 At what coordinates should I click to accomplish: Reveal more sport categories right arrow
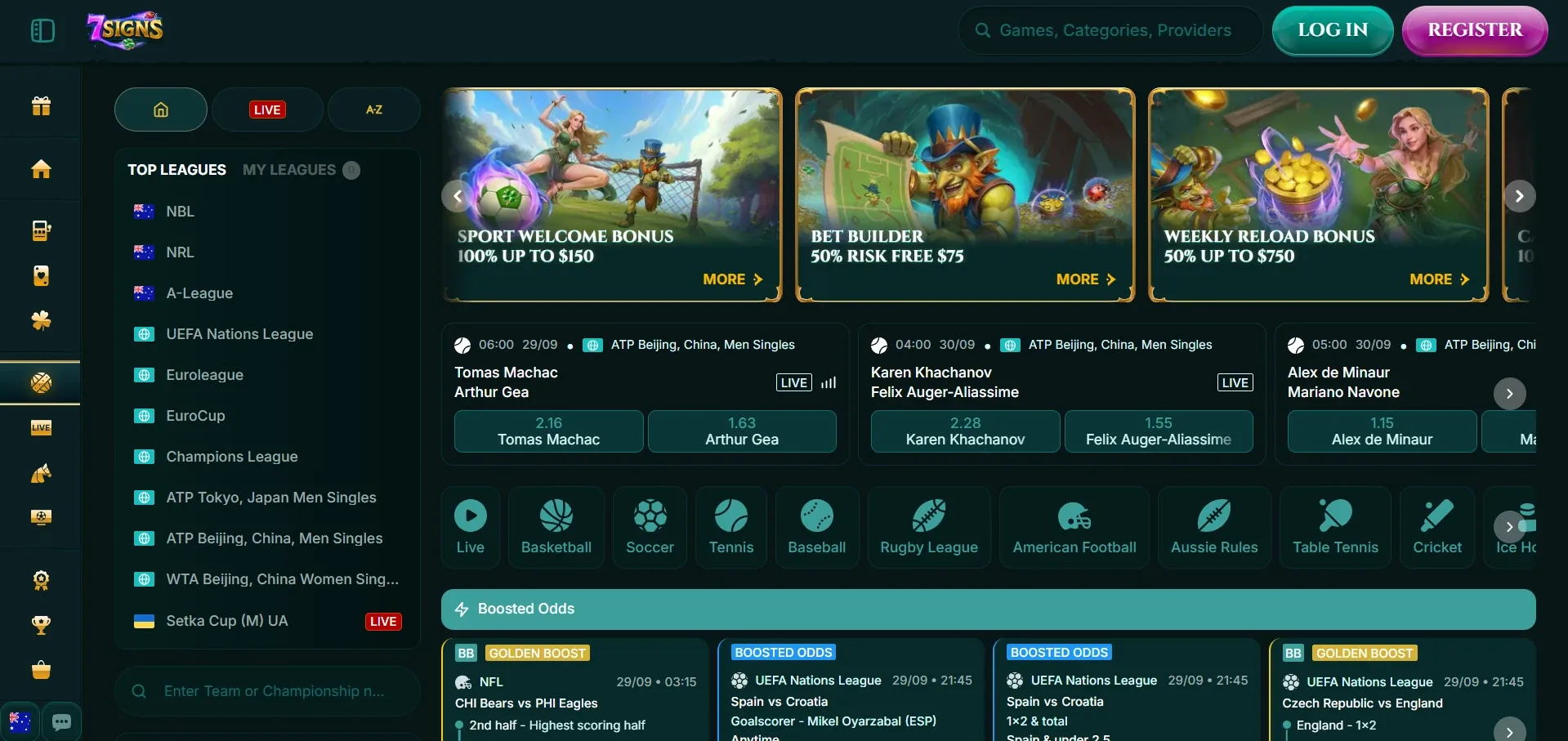[1510, 527]
